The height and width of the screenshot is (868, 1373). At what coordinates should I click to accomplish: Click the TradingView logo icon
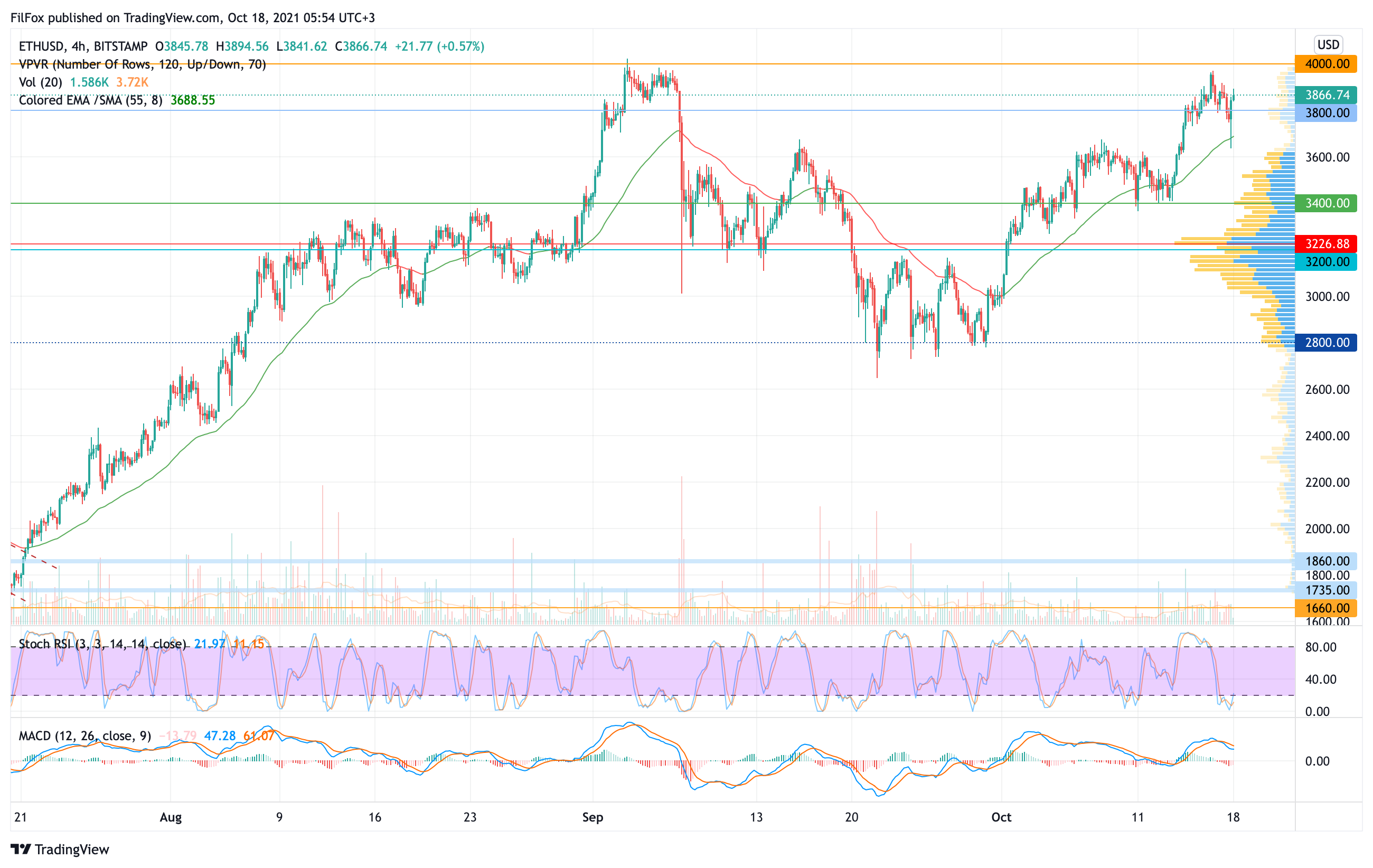point(21,849)
